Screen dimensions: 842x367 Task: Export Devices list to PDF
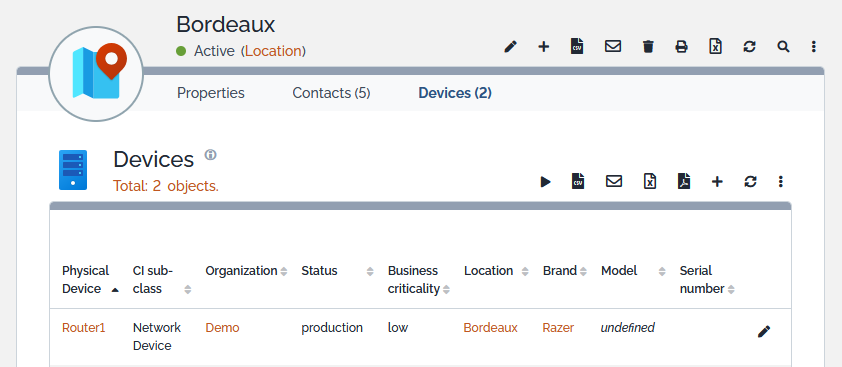[x=684, y=181]
